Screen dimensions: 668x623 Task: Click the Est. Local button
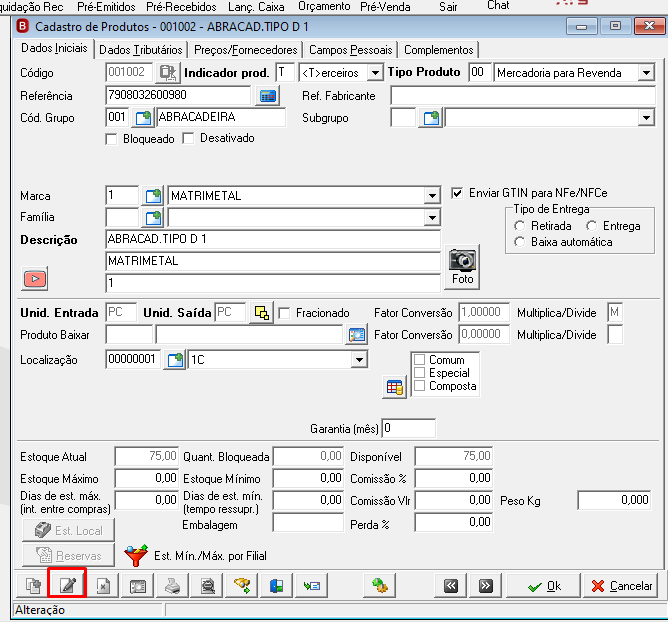(68, 531)
